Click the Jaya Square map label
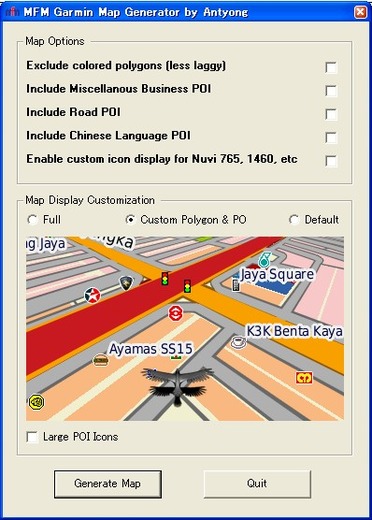The height and width of the screenshot is (520, 372). click(277, 274)
